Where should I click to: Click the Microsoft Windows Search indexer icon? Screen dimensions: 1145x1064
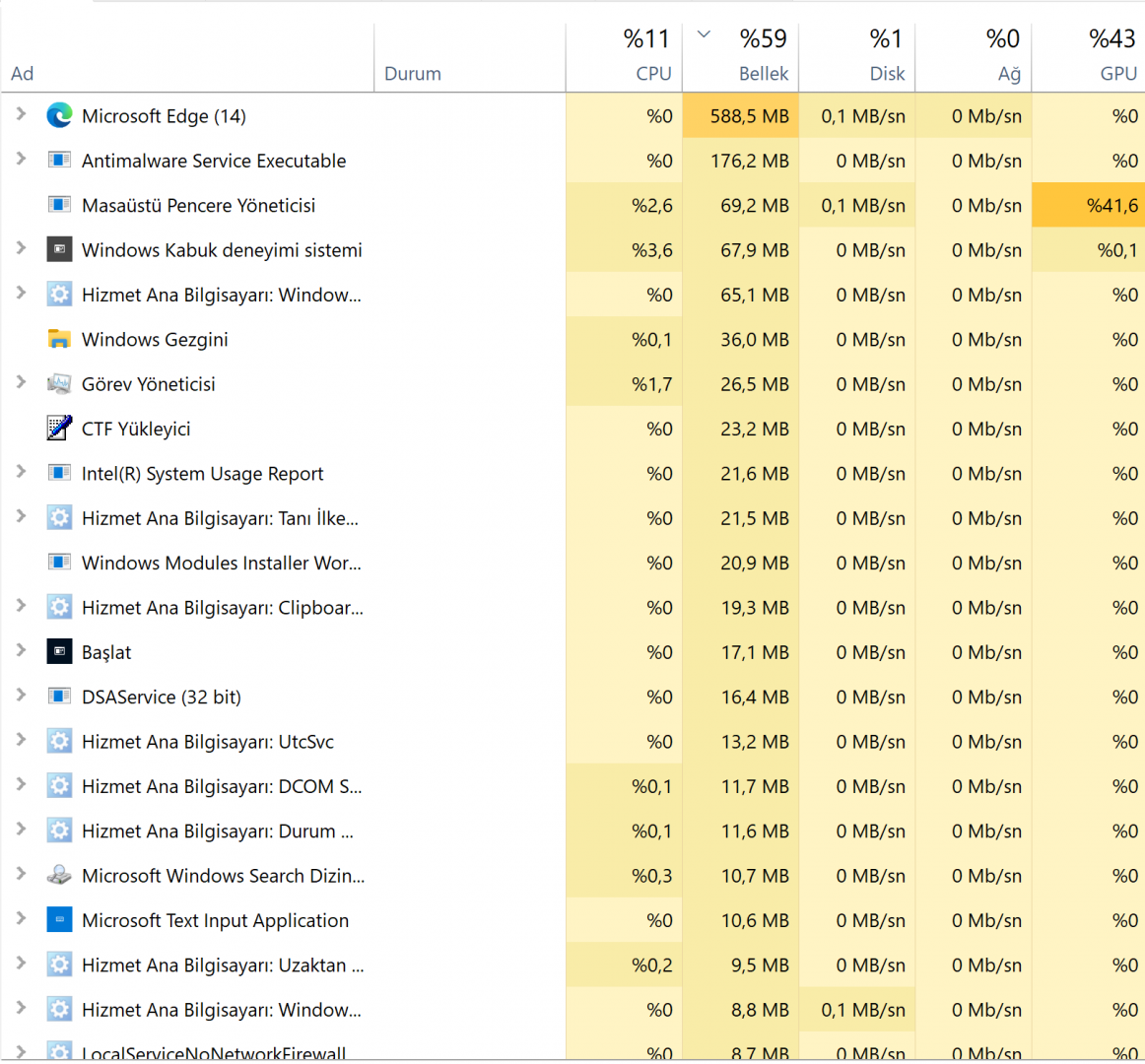tap(59, 876)
